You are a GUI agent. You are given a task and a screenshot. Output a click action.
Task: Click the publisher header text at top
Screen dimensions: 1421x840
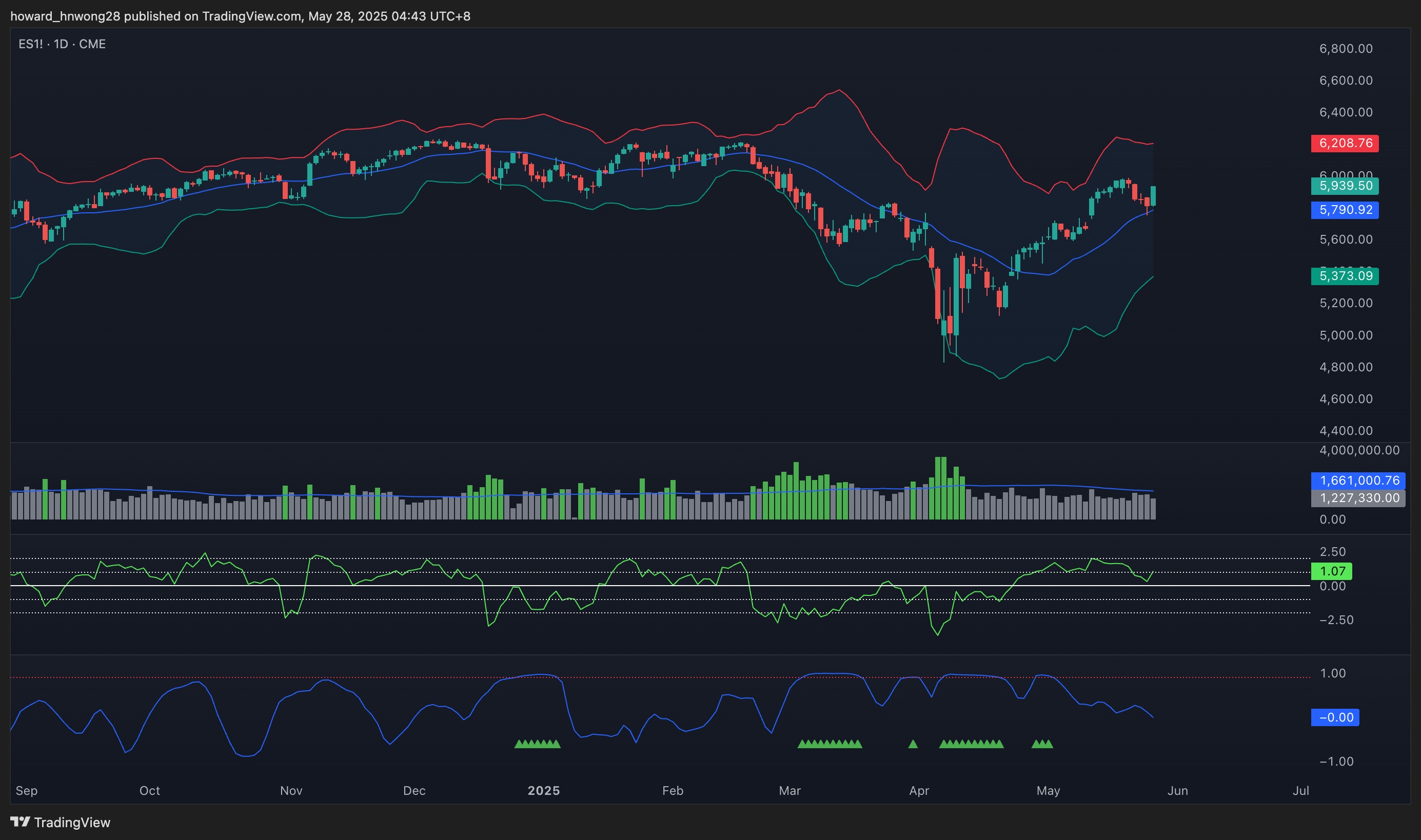point(240,16)
